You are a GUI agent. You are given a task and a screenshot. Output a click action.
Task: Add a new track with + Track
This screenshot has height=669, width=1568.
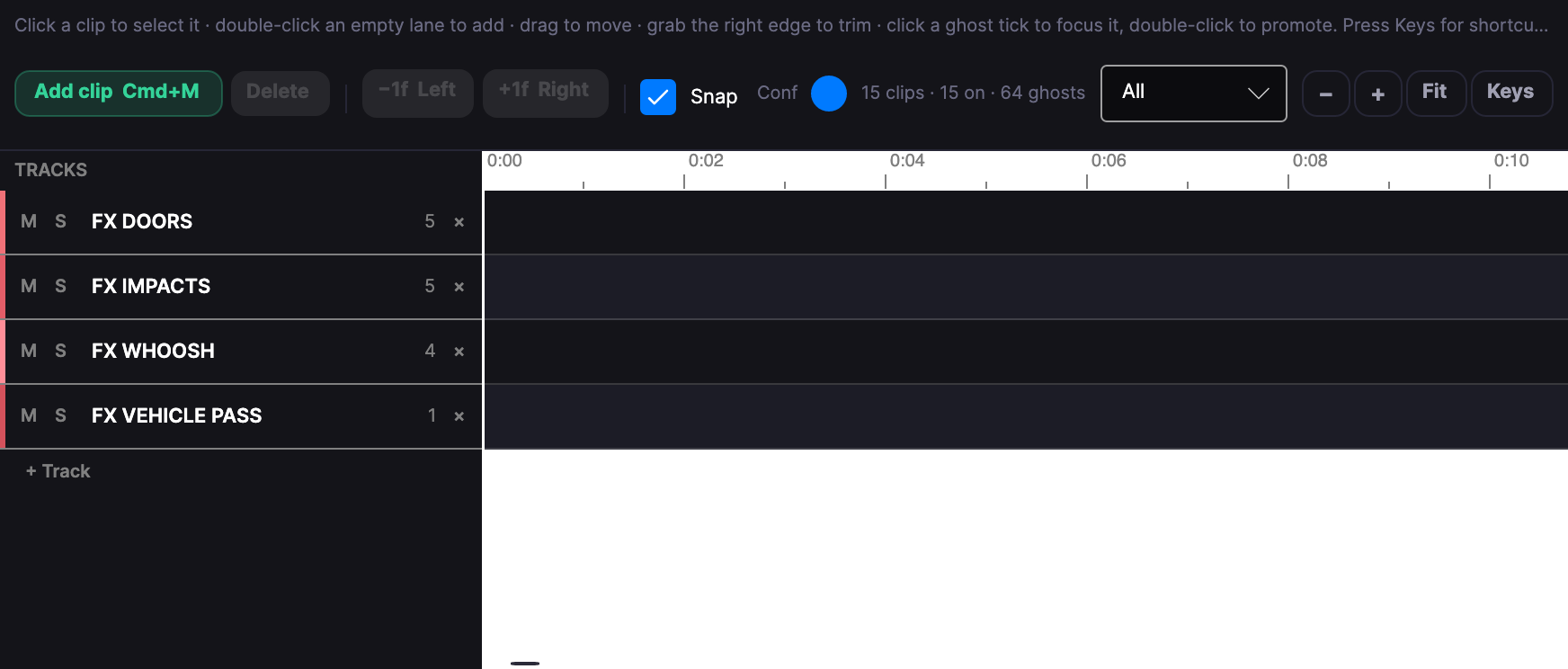(58, 471)
